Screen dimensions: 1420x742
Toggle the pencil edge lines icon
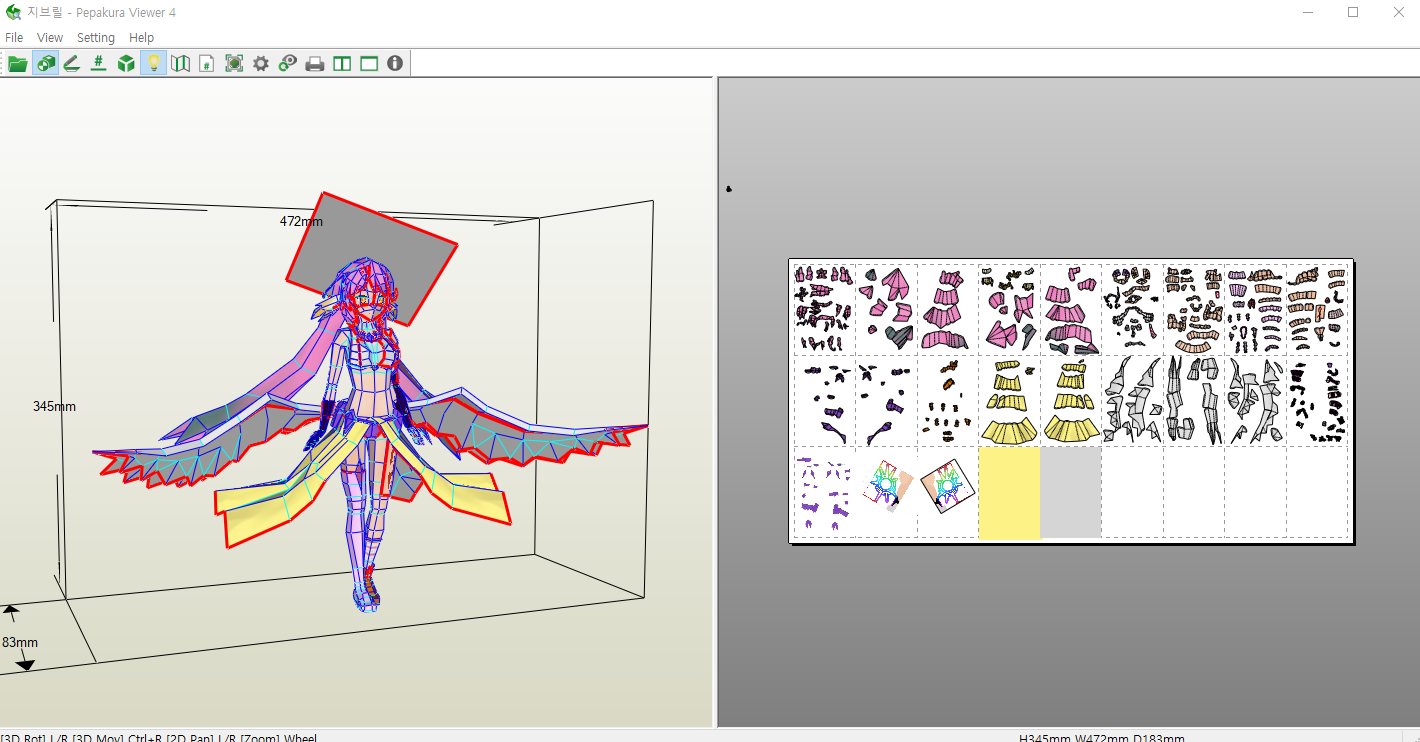point(72,64)
